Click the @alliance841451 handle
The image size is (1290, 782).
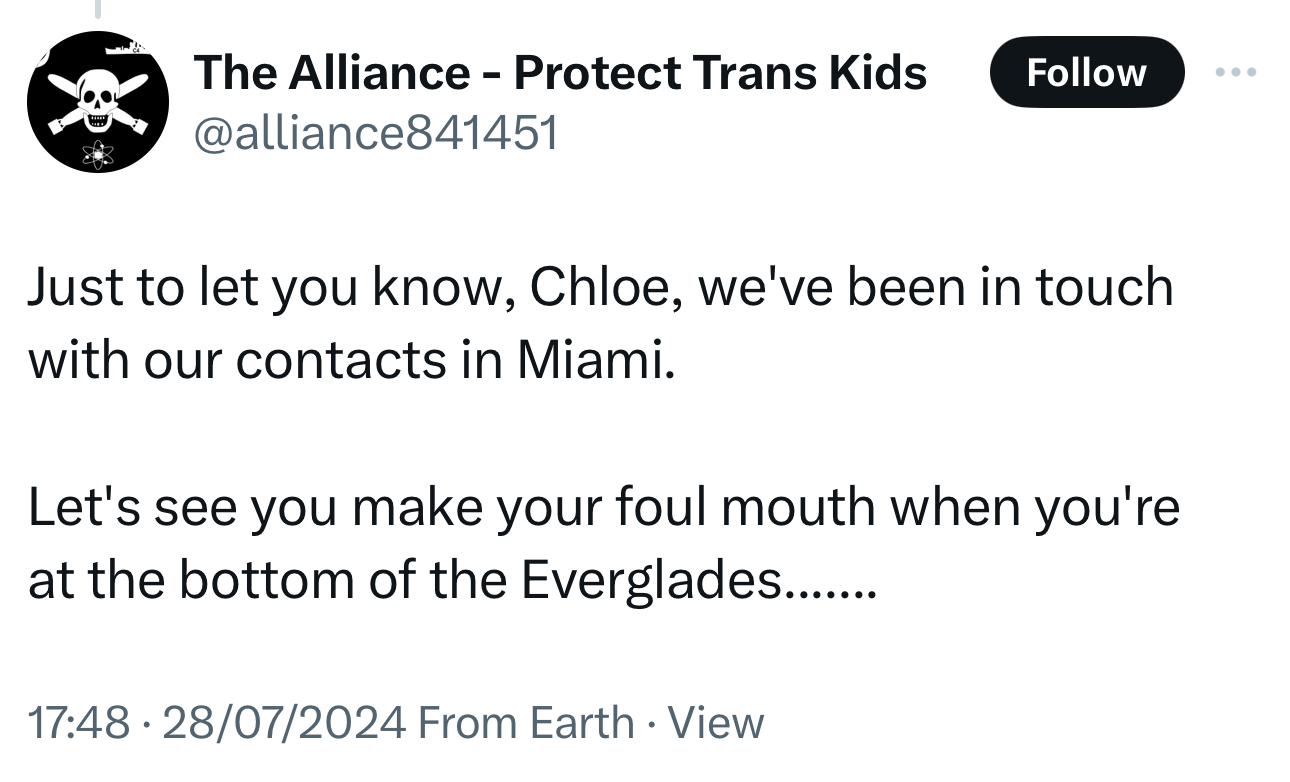[x=375, y=131]
